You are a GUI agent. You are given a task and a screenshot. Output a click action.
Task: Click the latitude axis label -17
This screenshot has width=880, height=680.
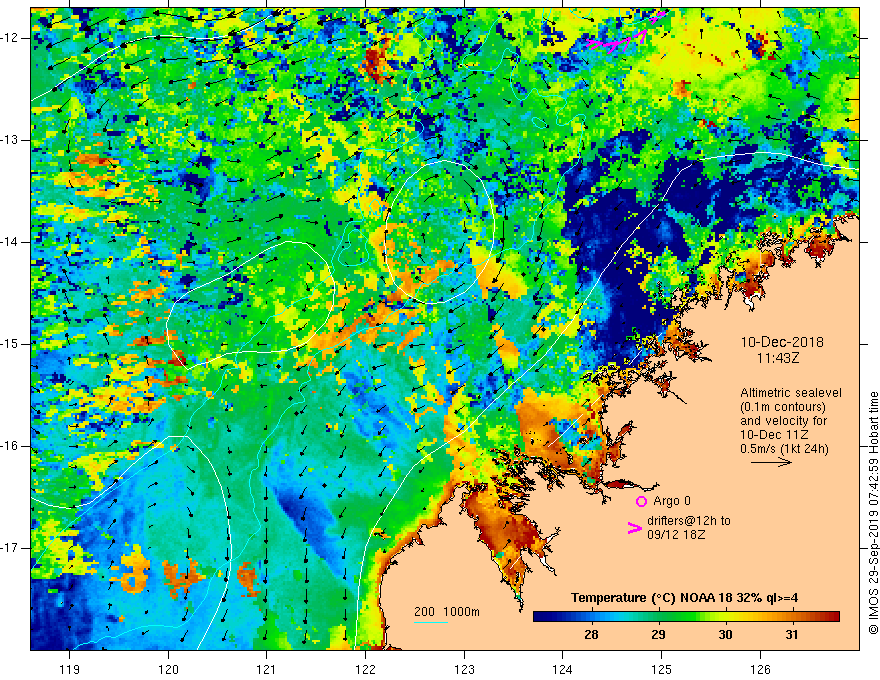pyautogui.click(x=10, y=548)
